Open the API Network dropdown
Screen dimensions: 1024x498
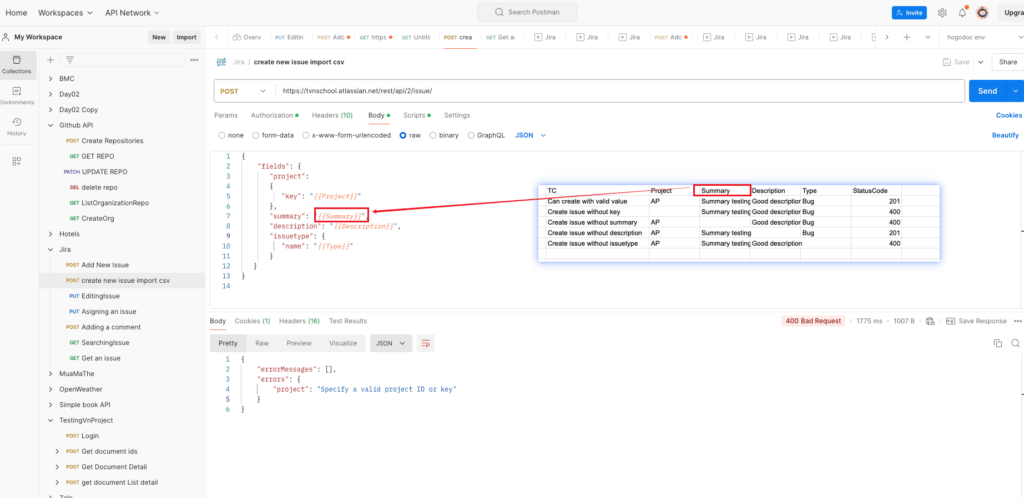click(132, 12)
